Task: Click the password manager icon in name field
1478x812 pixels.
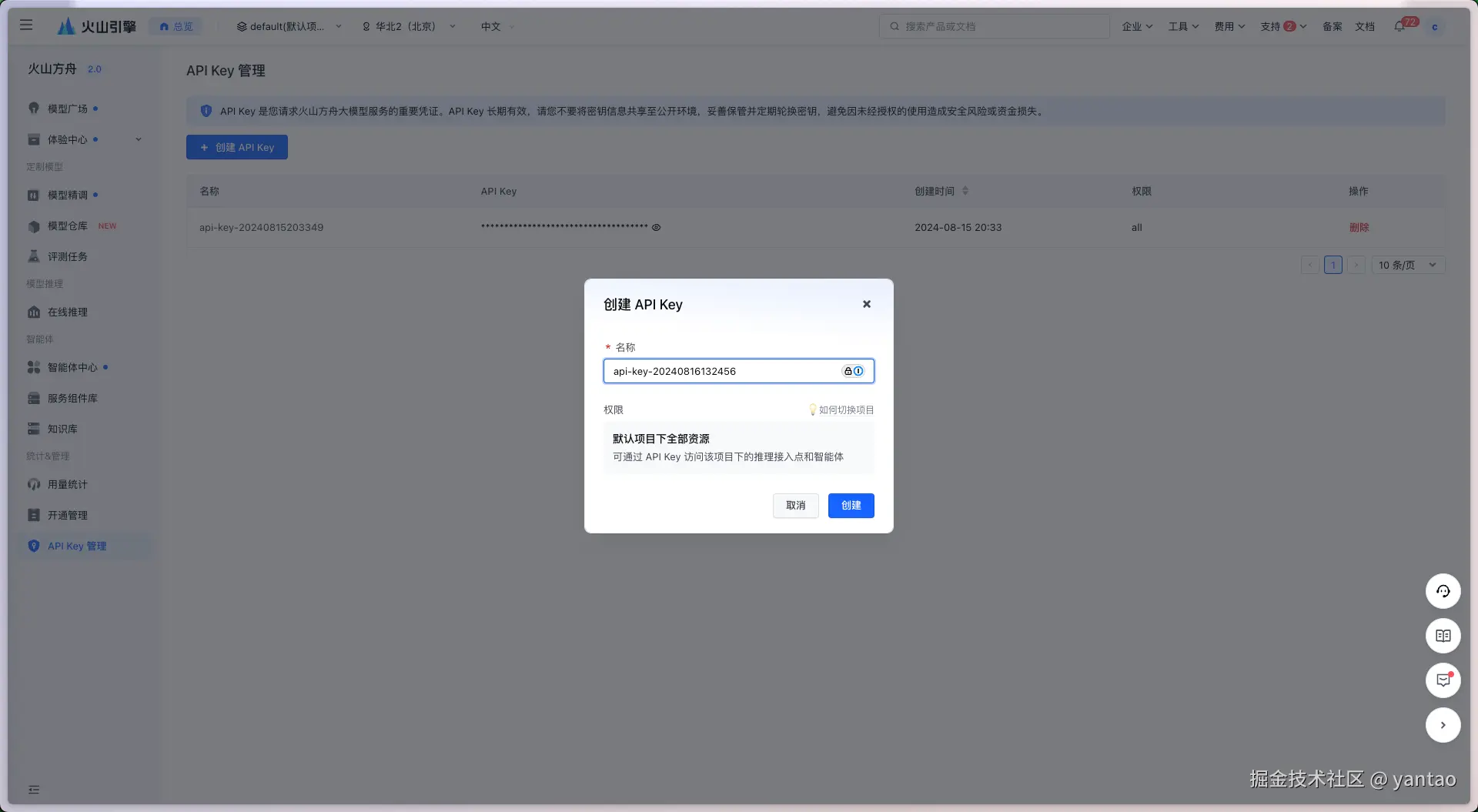Action: click(x=853, y=371)
